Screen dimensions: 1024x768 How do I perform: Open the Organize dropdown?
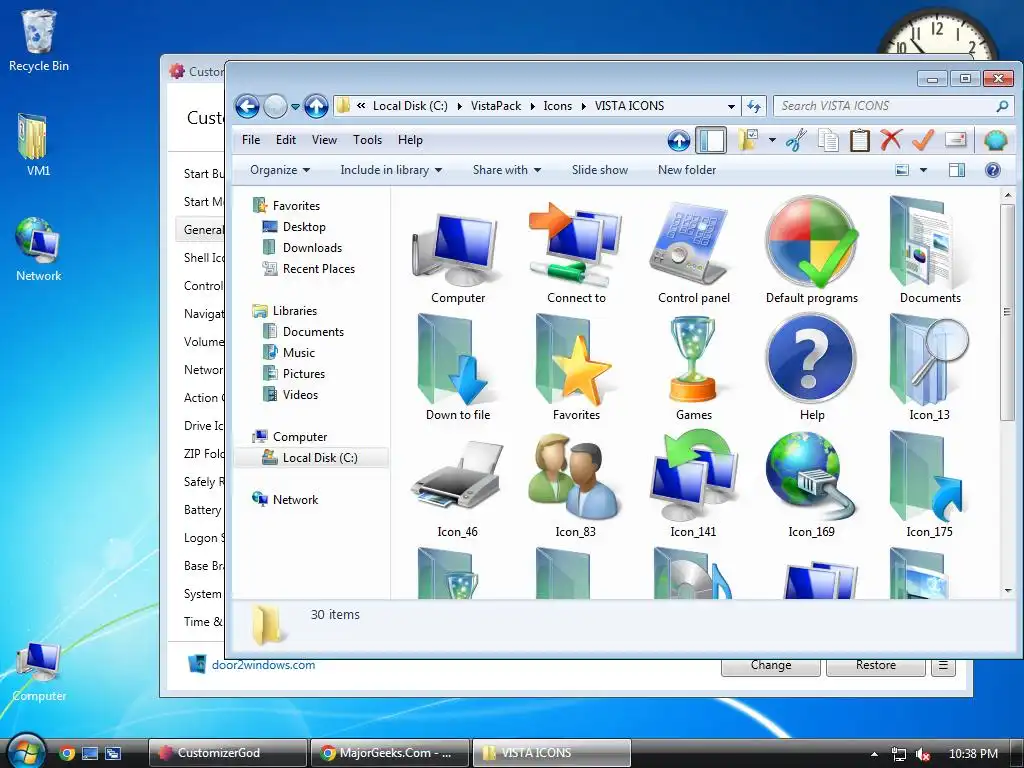click(280, 170)
